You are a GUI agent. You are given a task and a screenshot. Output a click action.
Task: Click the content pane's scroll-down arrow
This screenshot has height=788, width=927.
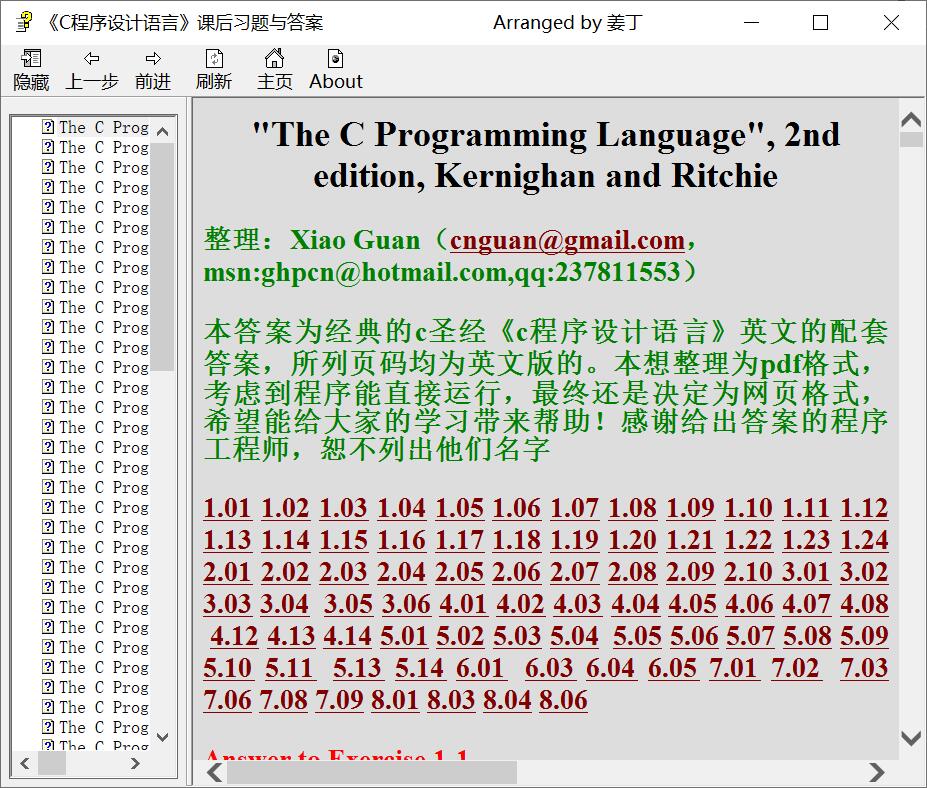pyautogui.click(x=911, y=737)
